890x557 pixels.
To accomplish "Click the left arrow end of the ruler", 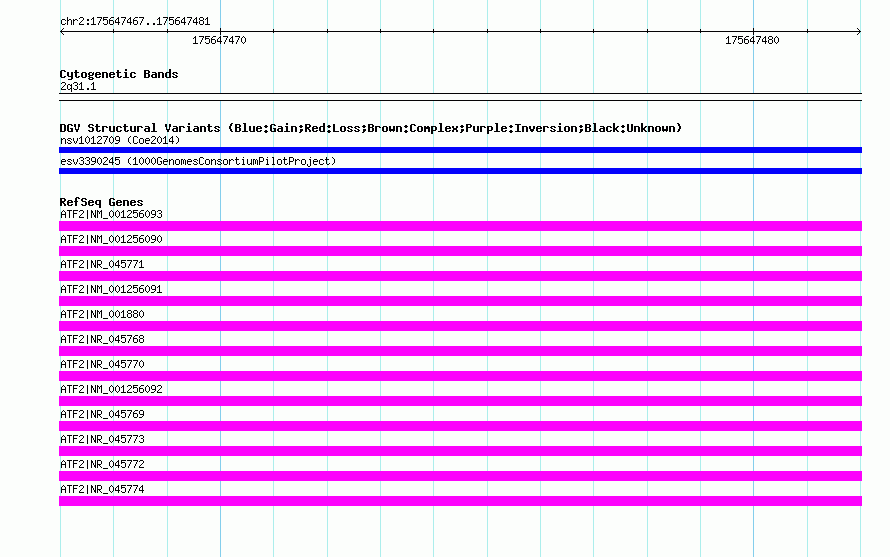I will pyautogui.click(x=62, y=31).
